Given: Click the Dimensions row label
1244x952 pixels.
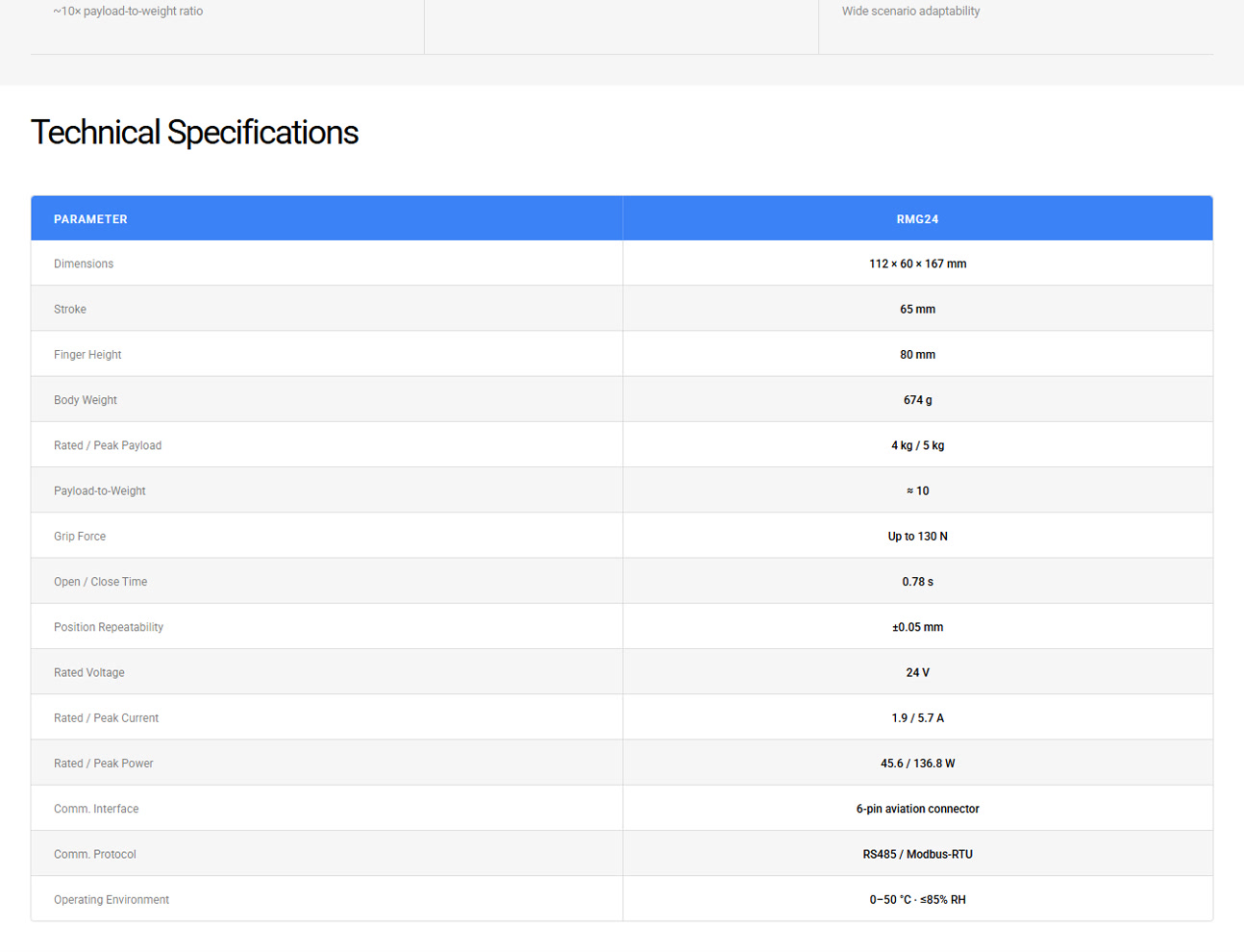Looking at the screenshot, I should coord(84,263).
